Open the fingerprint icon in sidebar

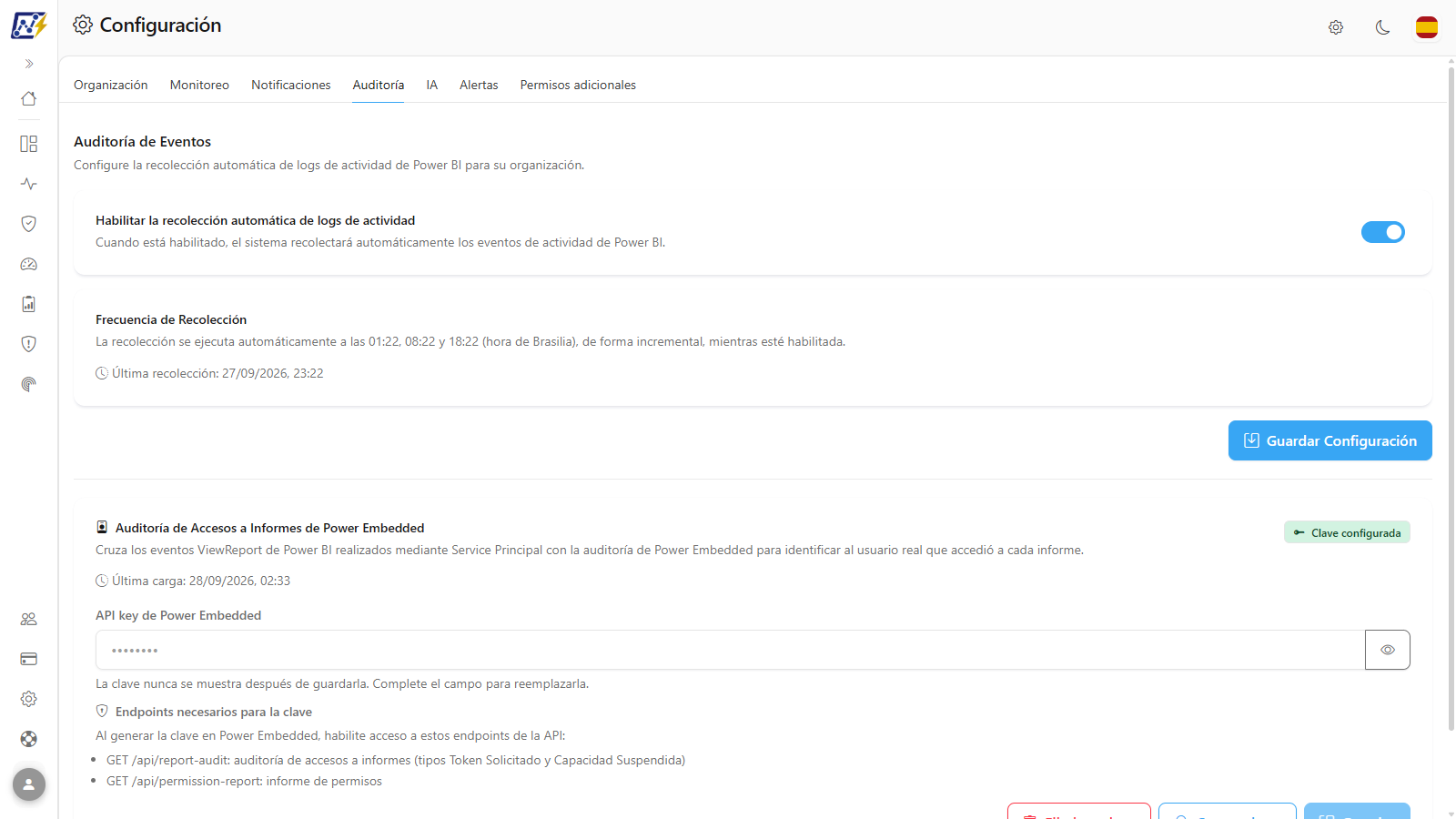pyautogui.click(x=29, y=384)
